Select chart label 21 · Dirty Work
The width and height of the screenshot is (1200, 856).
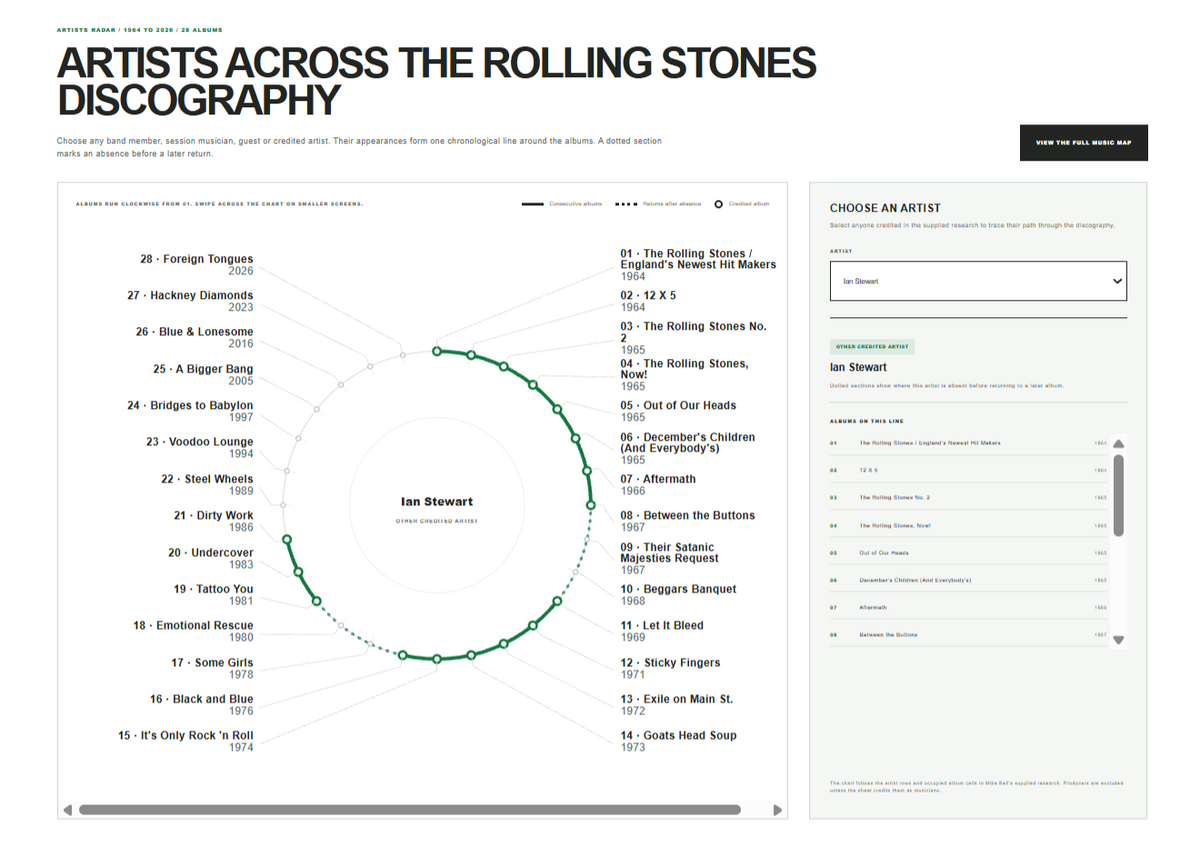tap(214, 521)
